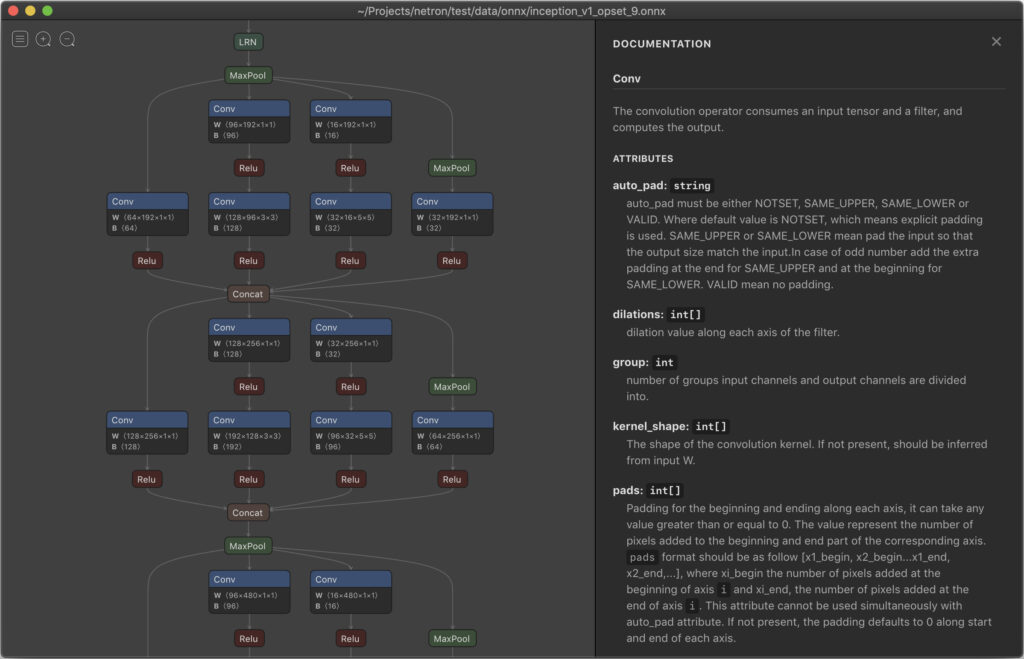1024x659 pixels.
Task: Click the green MaxPool node in the middle row
Action: point(451,386)
